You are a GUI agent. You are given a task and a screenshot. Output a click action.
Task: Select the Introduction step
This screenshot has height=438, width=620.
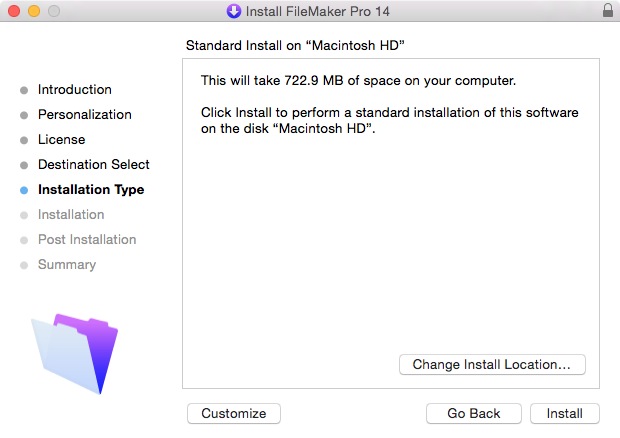pyautogui.click(x=75, y=89)
